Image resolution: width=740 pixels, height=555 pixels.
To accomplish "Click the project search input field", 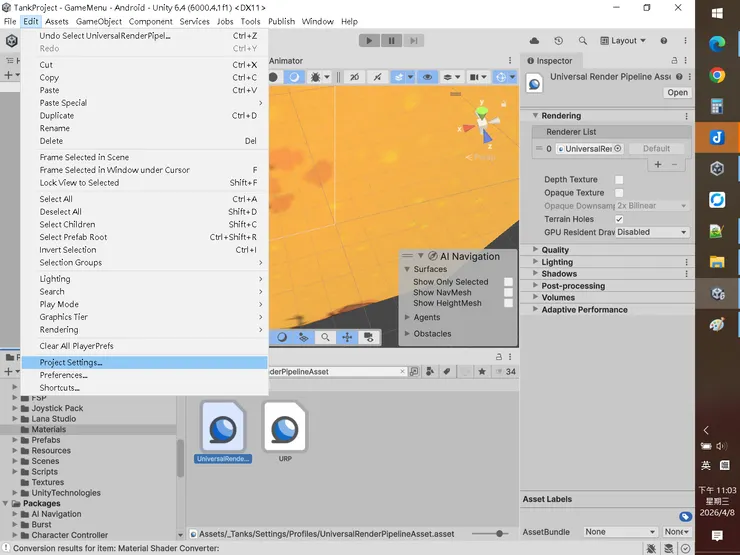I will pos(333,371).
